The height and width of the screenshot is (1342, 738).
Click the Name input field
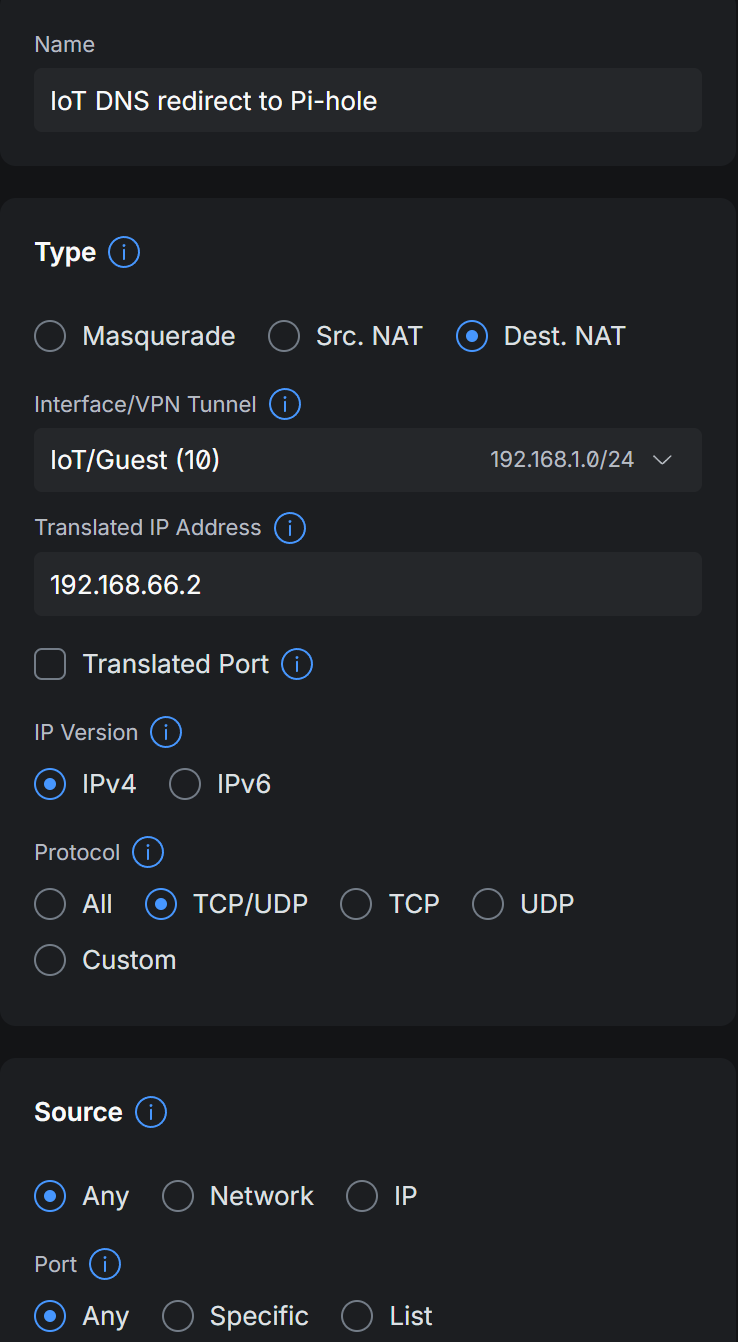pos(368,100)
